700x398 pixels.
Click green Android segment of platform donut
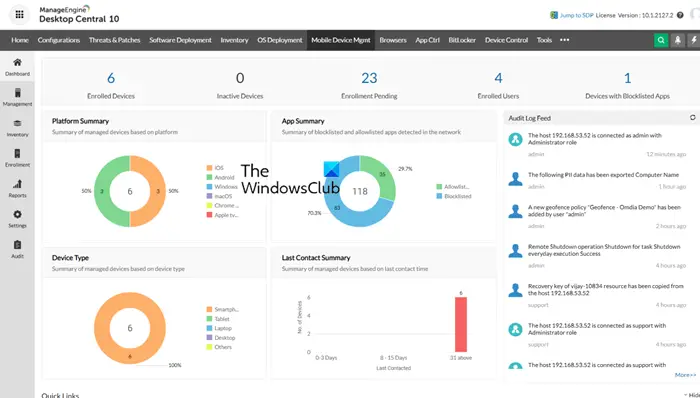pyautogui.click(x=102, y=191)
